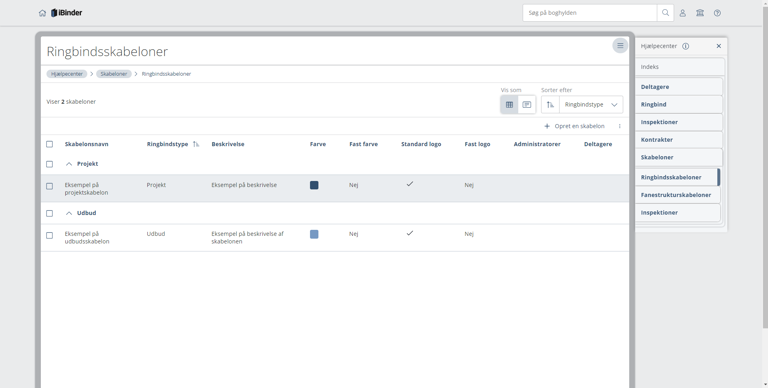This screenshot has height=388, width=768.
Task: Open the hamburger menu on Ringbindsskabeloner panel
Action: tap(620, 46)
